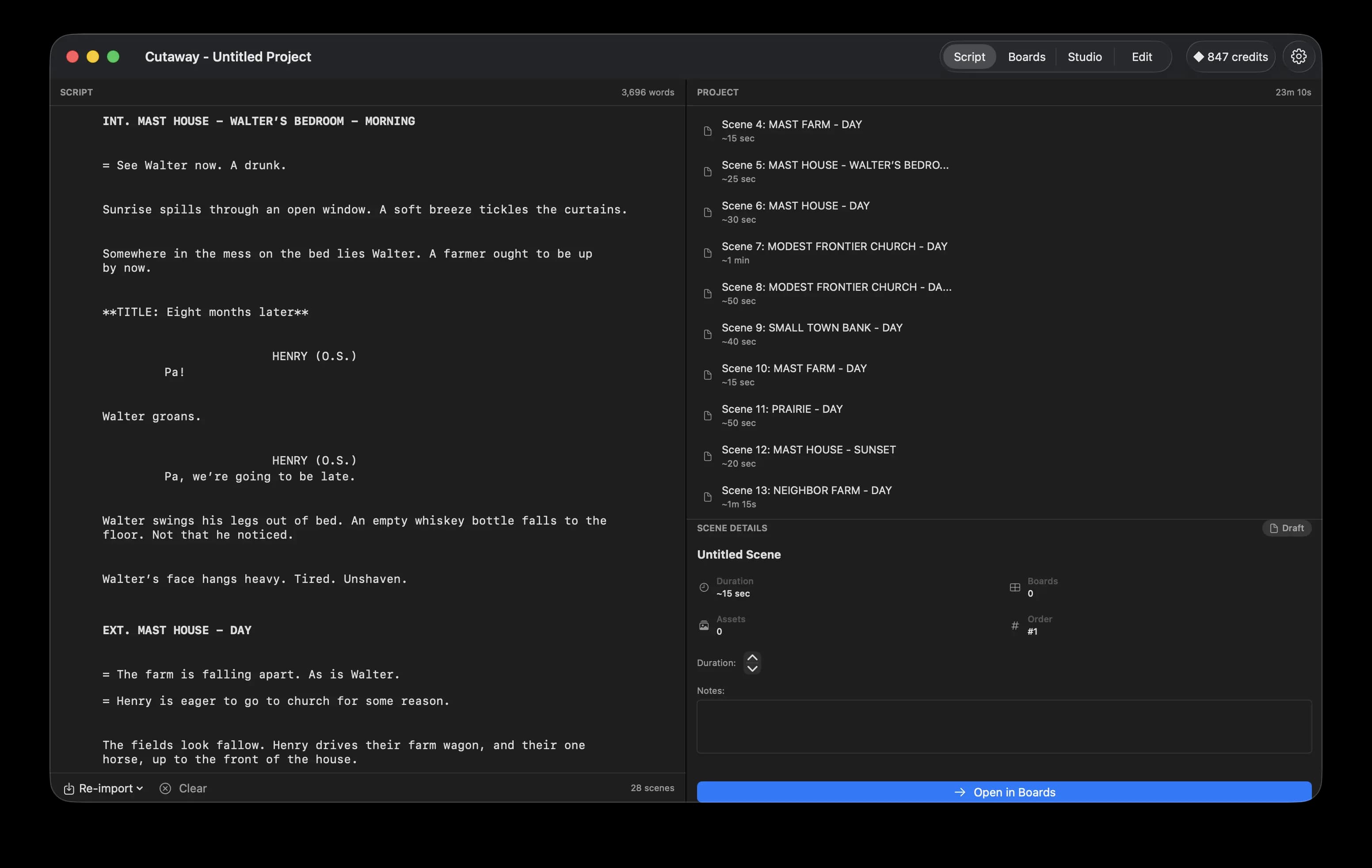
Task: Switch to the Boards tab
Action: [1026, 57]
